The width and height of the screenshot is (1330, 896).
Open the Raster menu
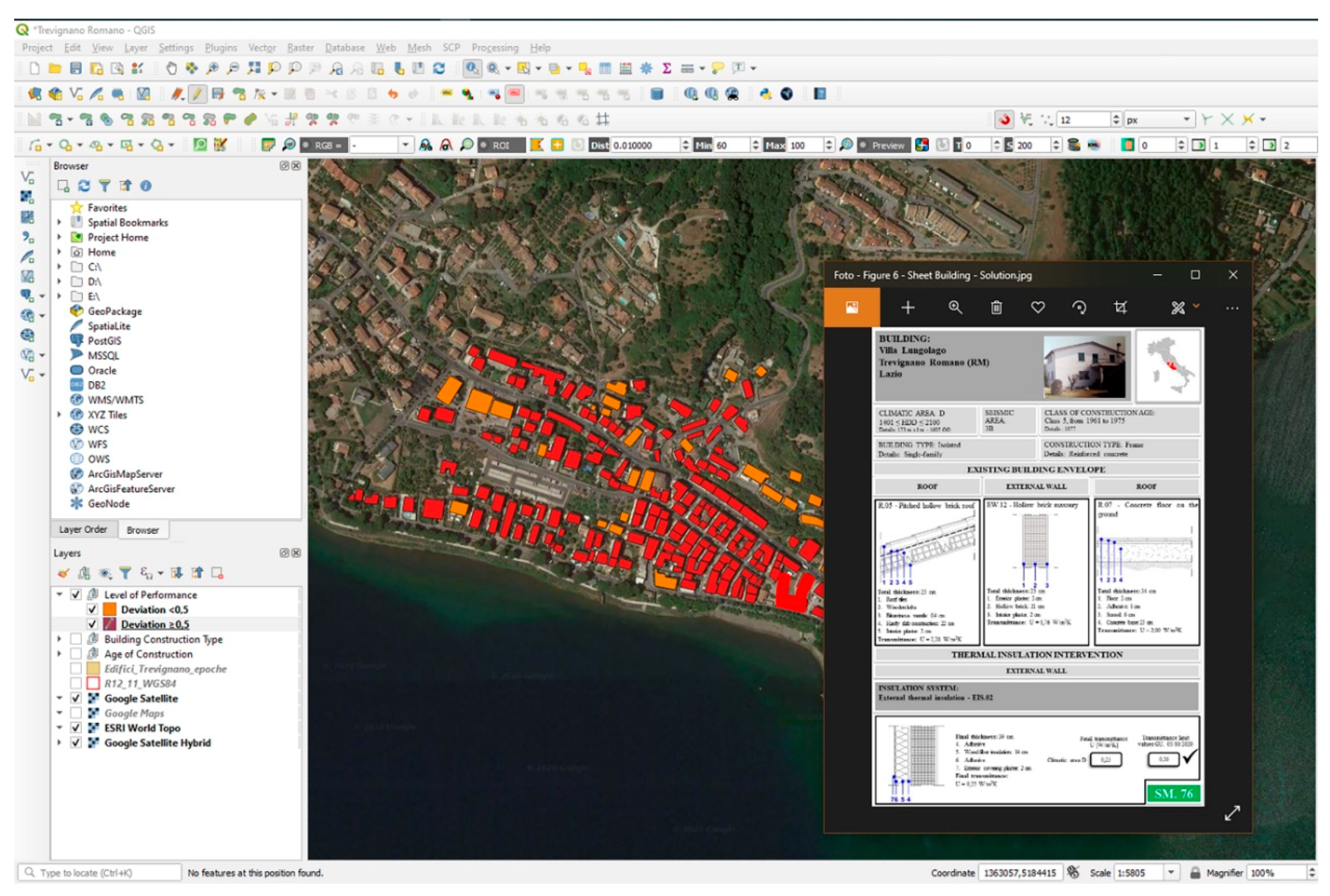[299, 48]
